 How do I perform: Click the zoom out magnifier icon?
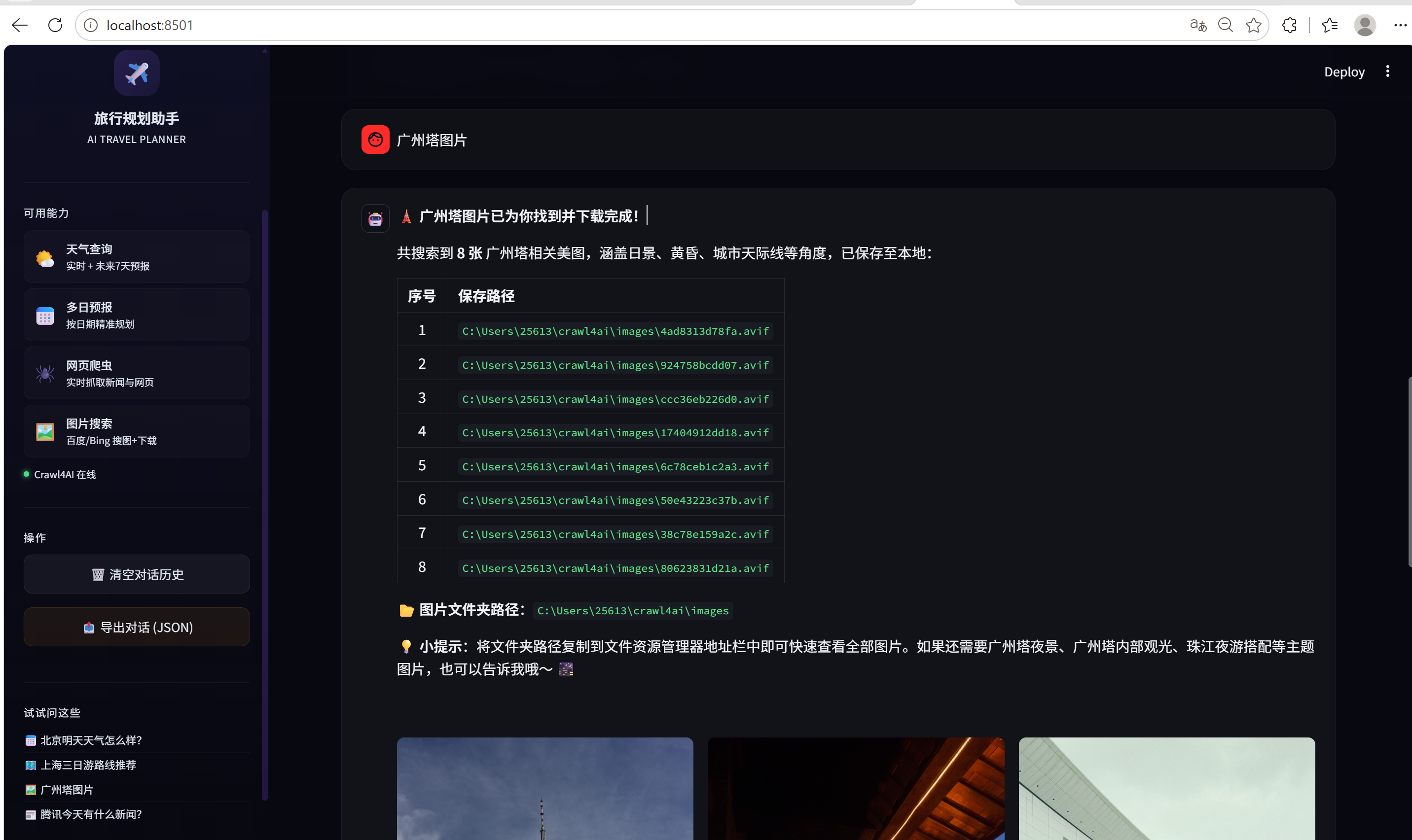[1226, 25]
